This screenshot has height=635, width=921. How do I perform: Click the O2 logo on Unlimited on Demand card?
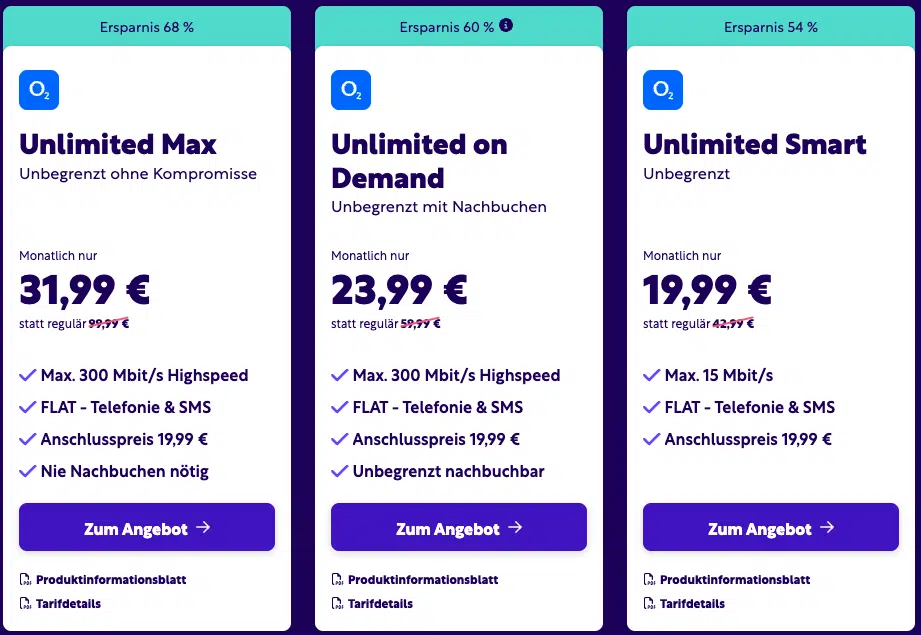click(351, 90)
